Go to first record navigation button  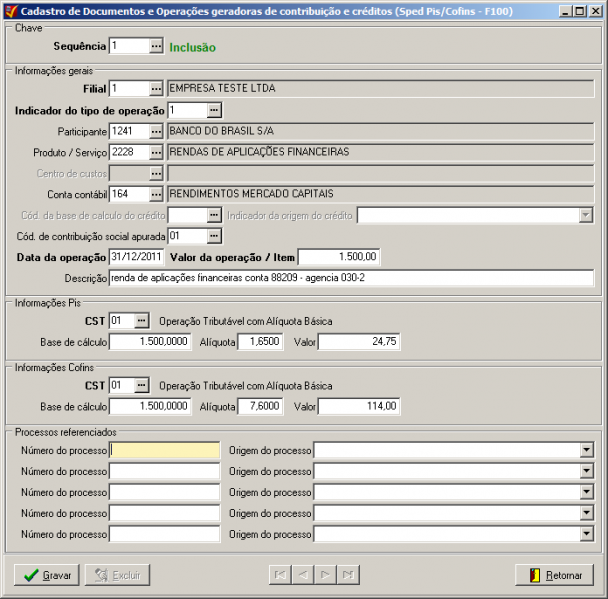click(280, 575)
